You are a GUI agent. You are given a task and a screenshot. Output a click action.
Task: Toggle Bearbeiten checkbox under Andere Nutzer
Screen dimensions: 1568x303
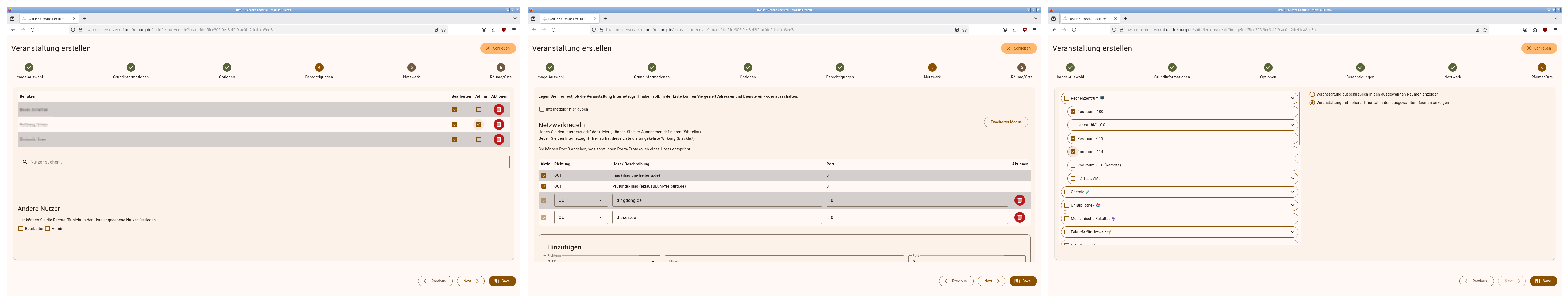tap(21, 229)
